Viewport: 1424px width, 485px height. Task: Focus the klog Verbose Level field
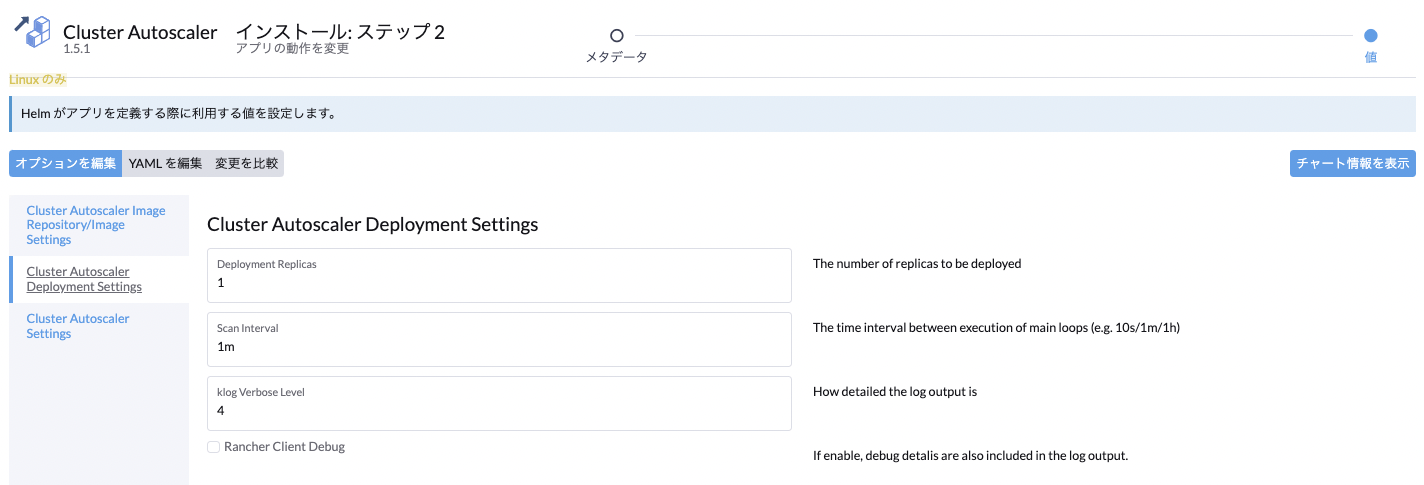click(x=499, y=403)
